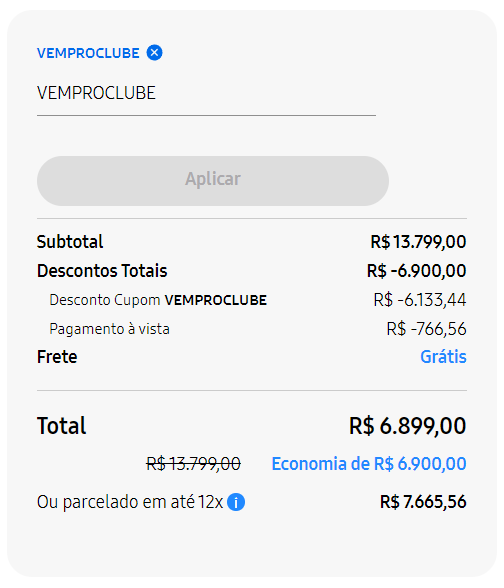Select the Frete label
504x588 pixels.
tap(57, 357)
